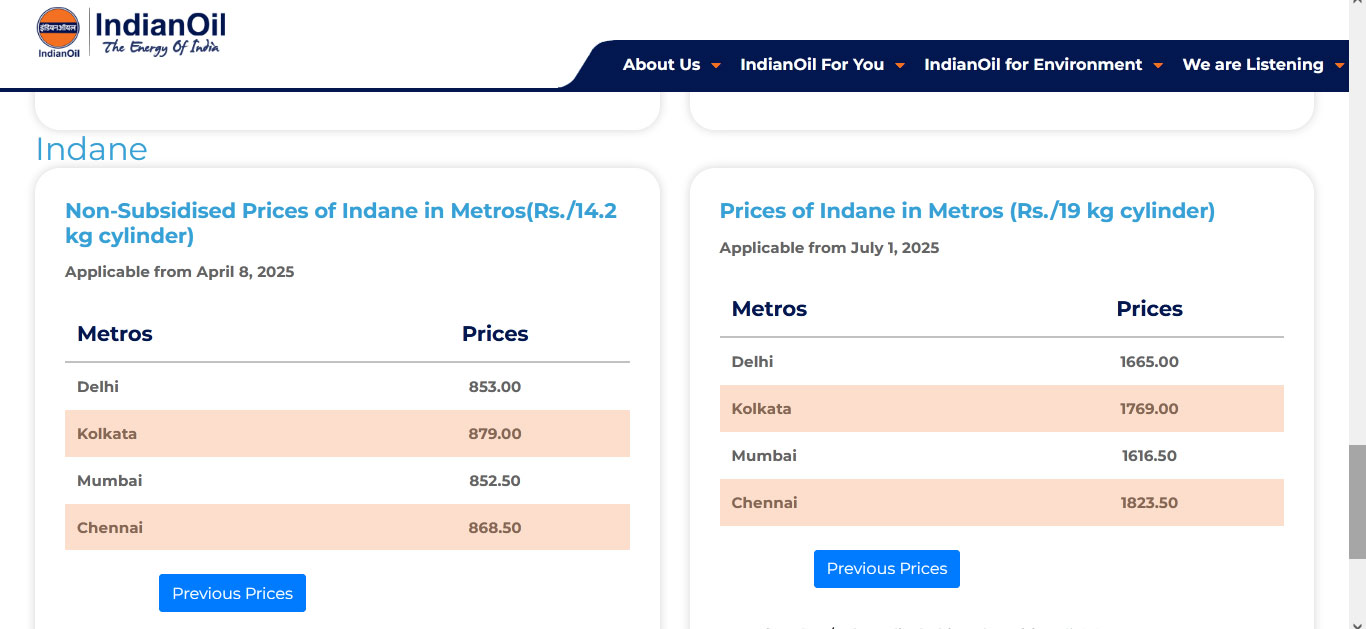The height and width of the screenshot is (629, 1366).
Task: Click the 1616.50 price value
Action: pos(1149,456)
